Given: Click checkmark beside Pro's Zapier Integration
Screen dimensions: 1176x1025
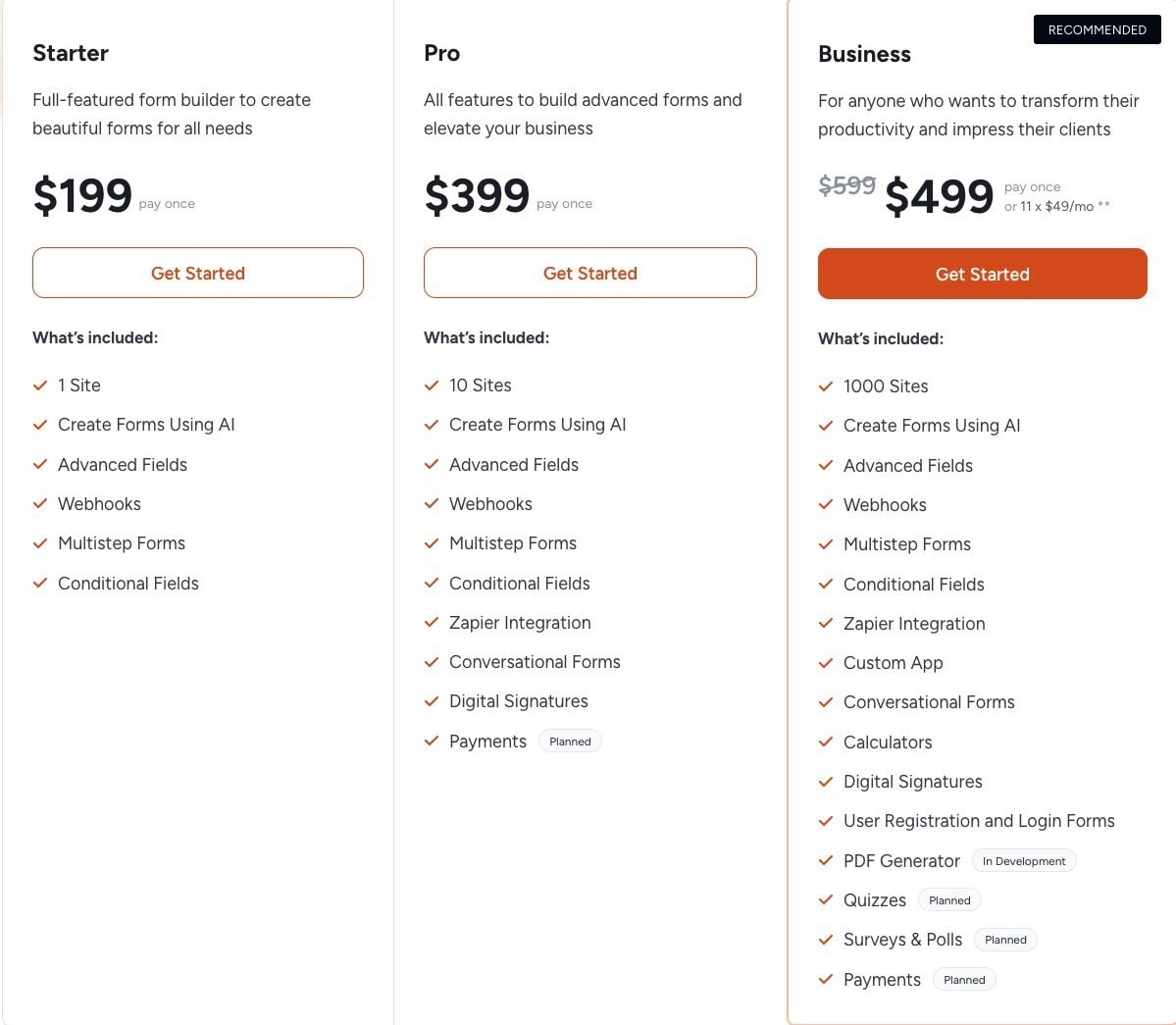Looking at the screenshot, I should [x=432, y=623].
